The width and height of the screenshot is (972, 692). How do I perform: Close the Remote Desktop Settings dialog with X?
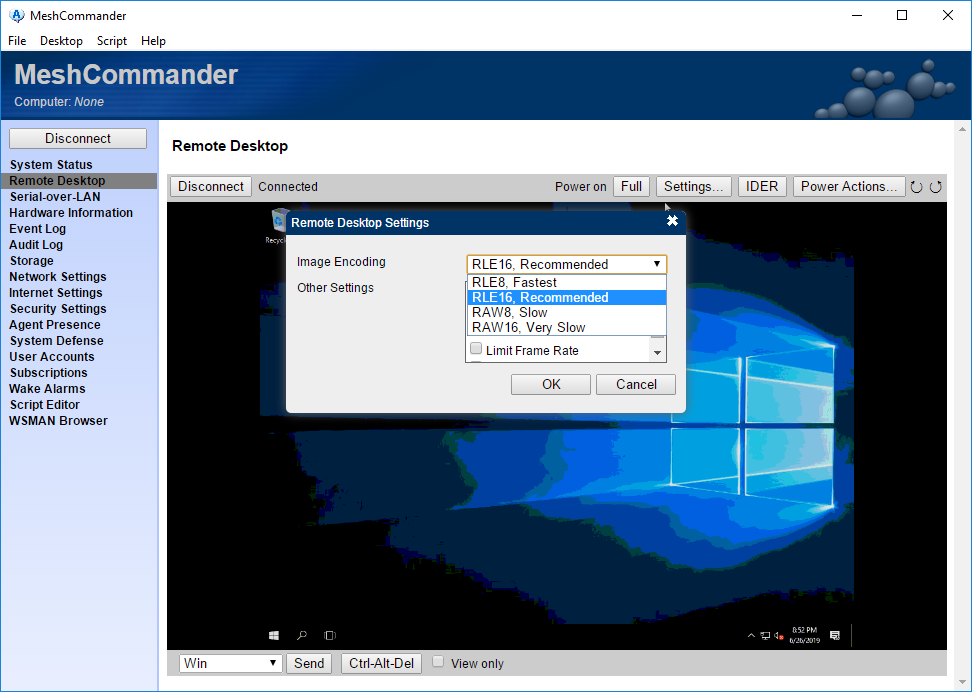(x=672, y=221)
